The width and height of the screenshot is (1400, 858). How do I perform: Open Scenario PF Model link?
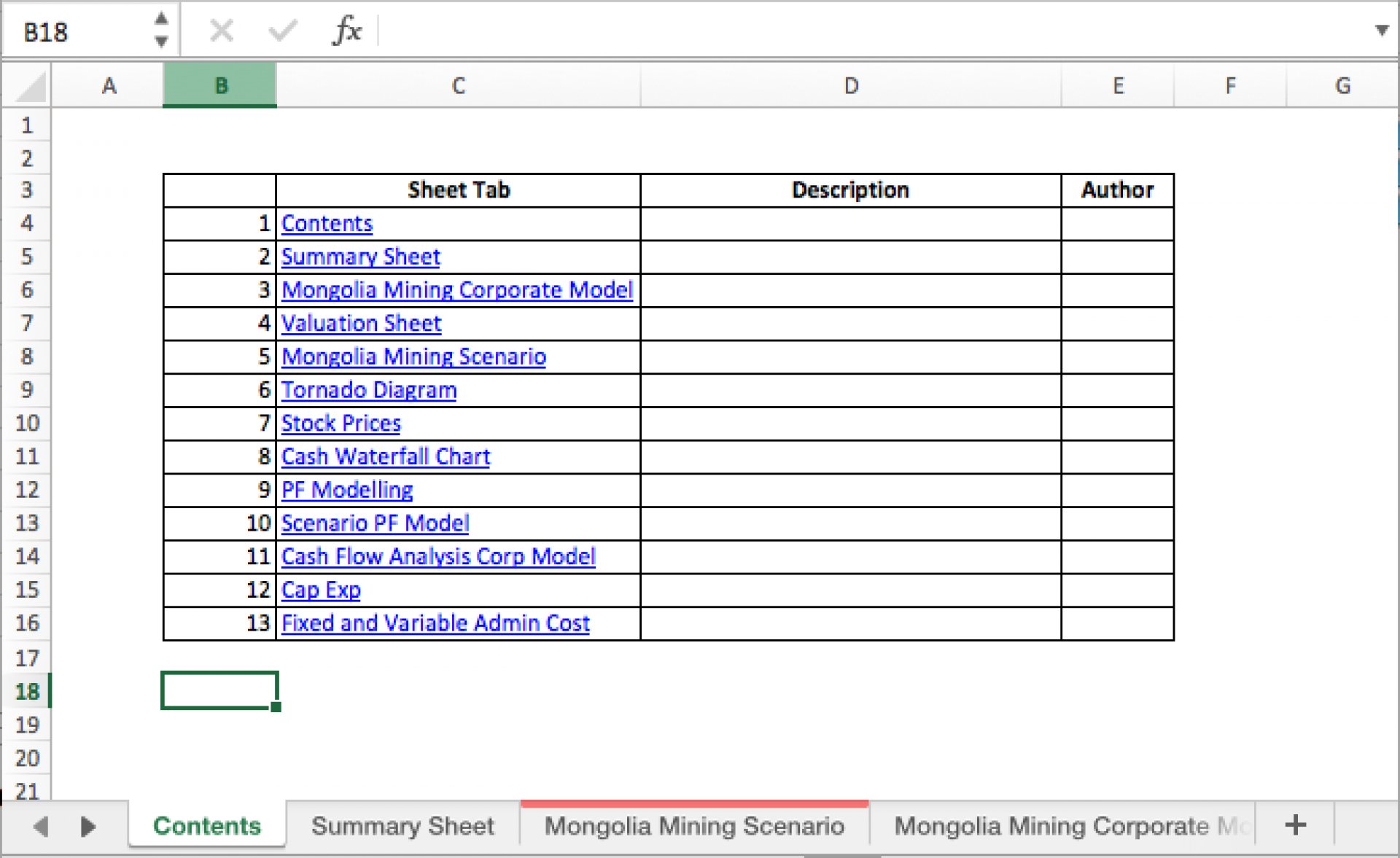(x=375, y=523)
